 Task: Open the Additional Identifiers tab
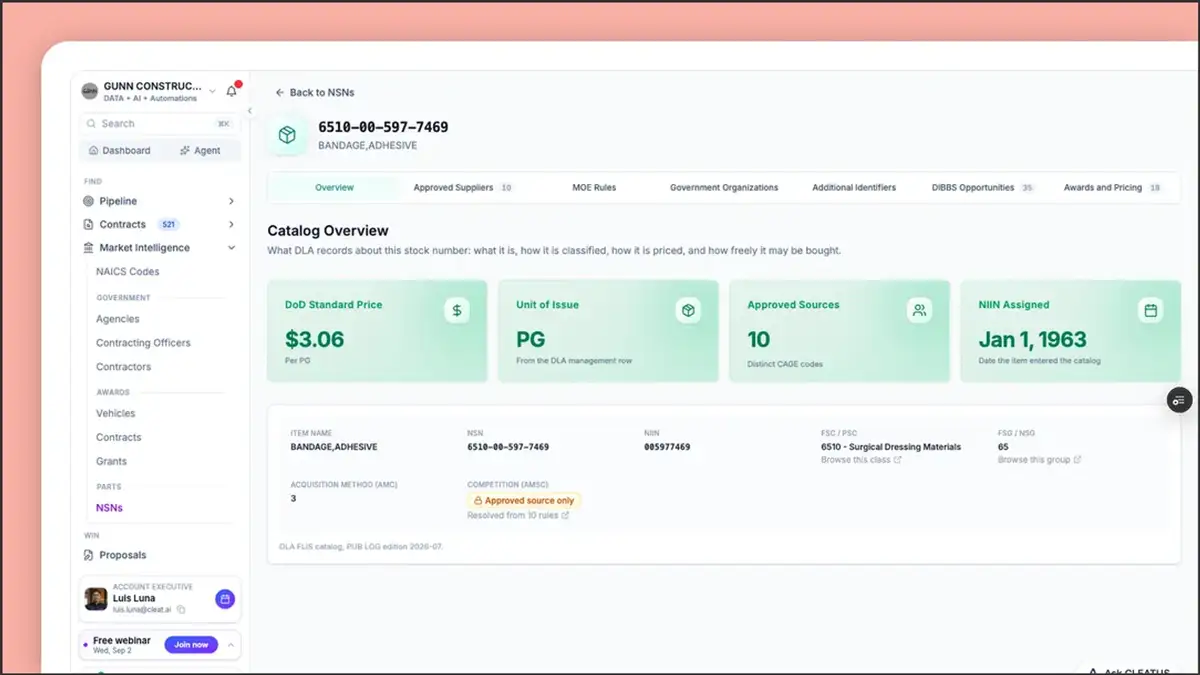[854, 188]
